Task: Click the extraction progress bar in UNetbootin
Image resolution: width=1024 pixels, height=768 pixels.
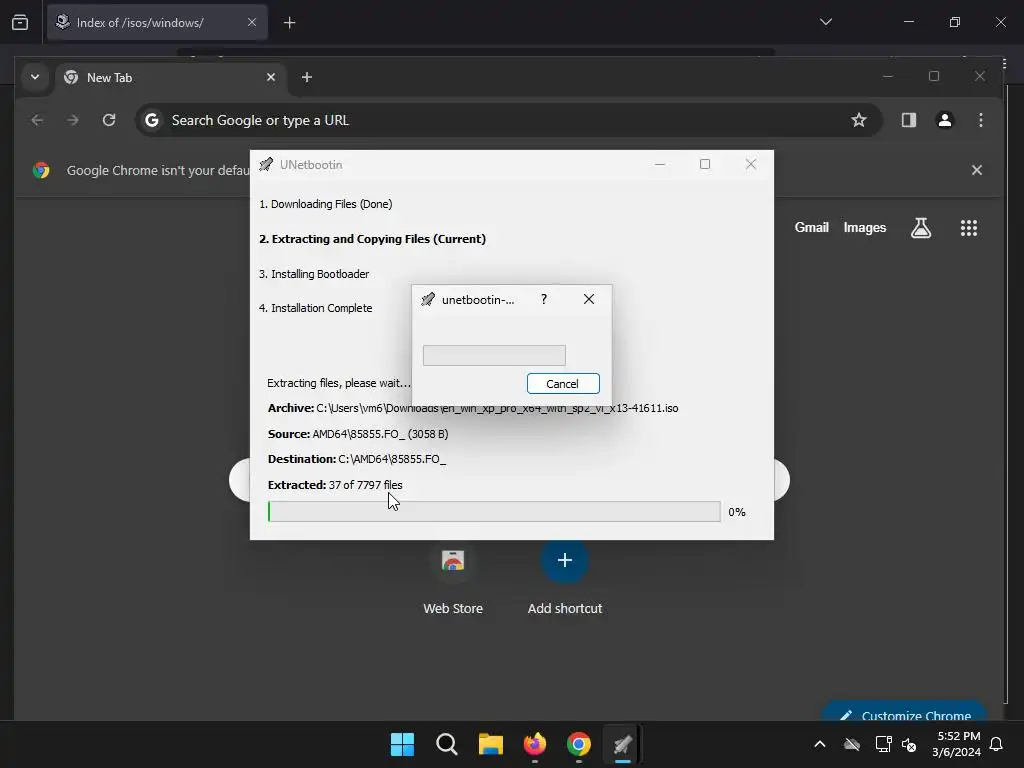Action: pyautogui.click(x=494, y=511)
